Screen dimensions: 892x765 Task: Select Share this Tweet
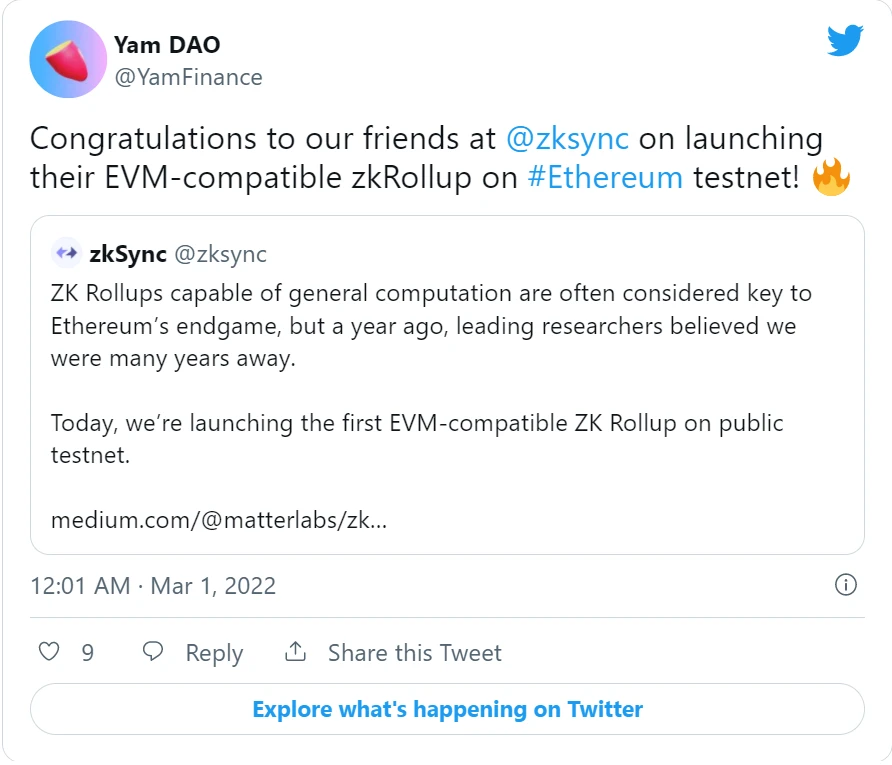415,652
